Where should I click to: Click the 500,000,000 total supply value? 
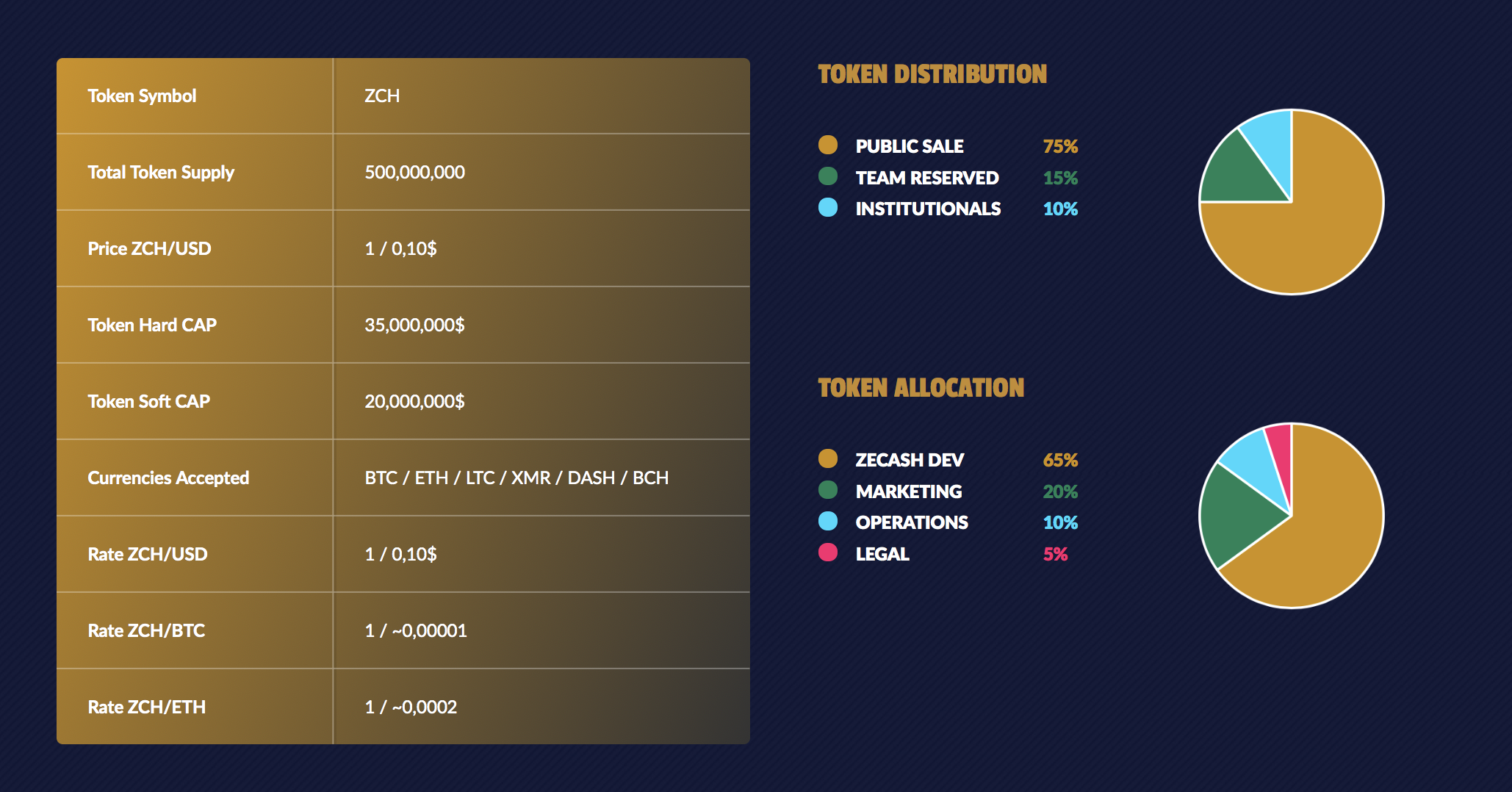pos(414,173)
